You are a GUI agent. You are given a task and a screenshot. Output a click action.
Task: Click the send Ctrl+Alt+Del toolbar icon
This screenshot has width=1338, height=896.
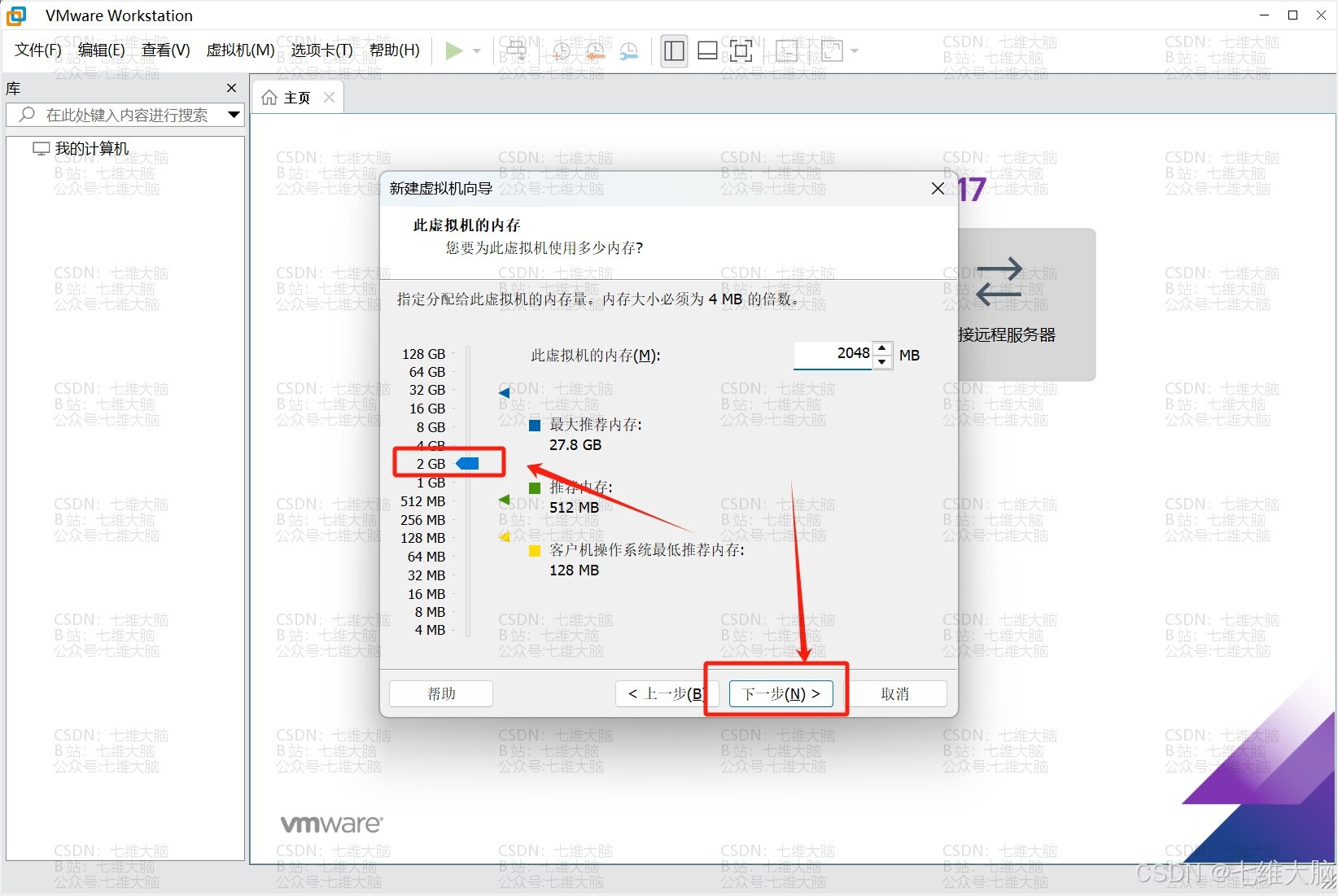pos(517,51)
